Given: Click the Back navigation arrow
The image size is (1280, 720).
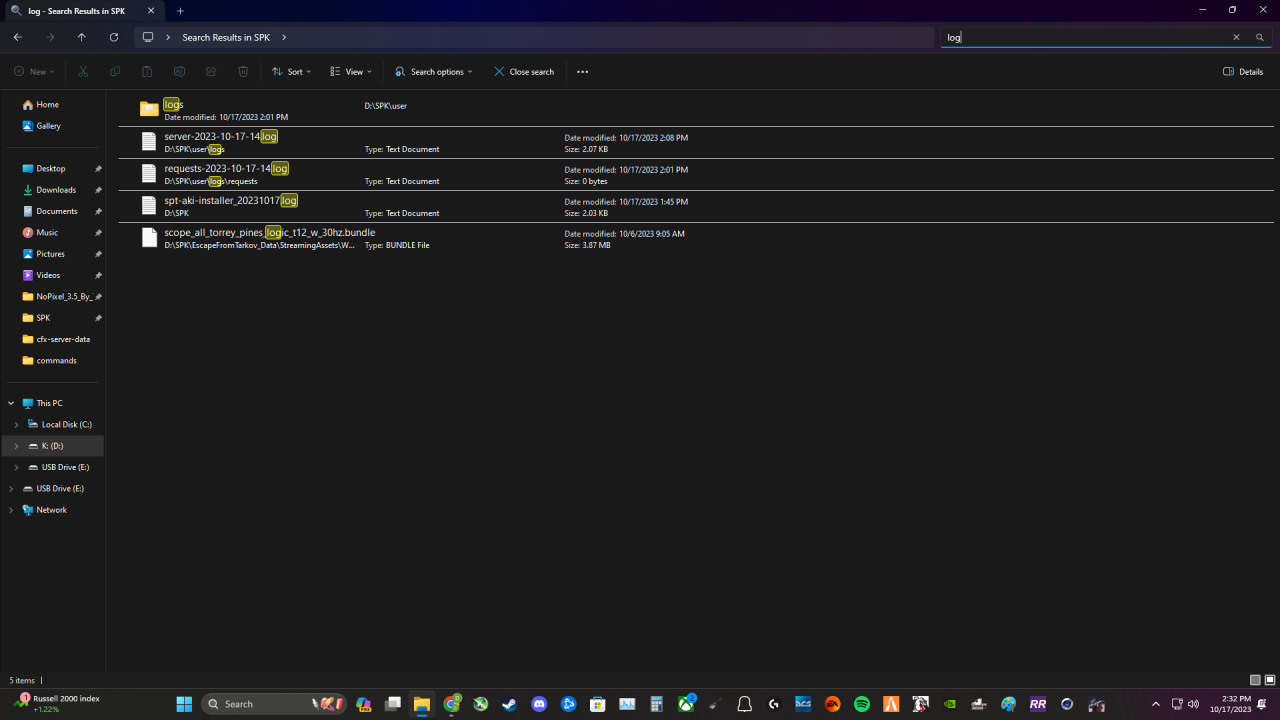Looking at the screenshot, I should click(18, 37).
